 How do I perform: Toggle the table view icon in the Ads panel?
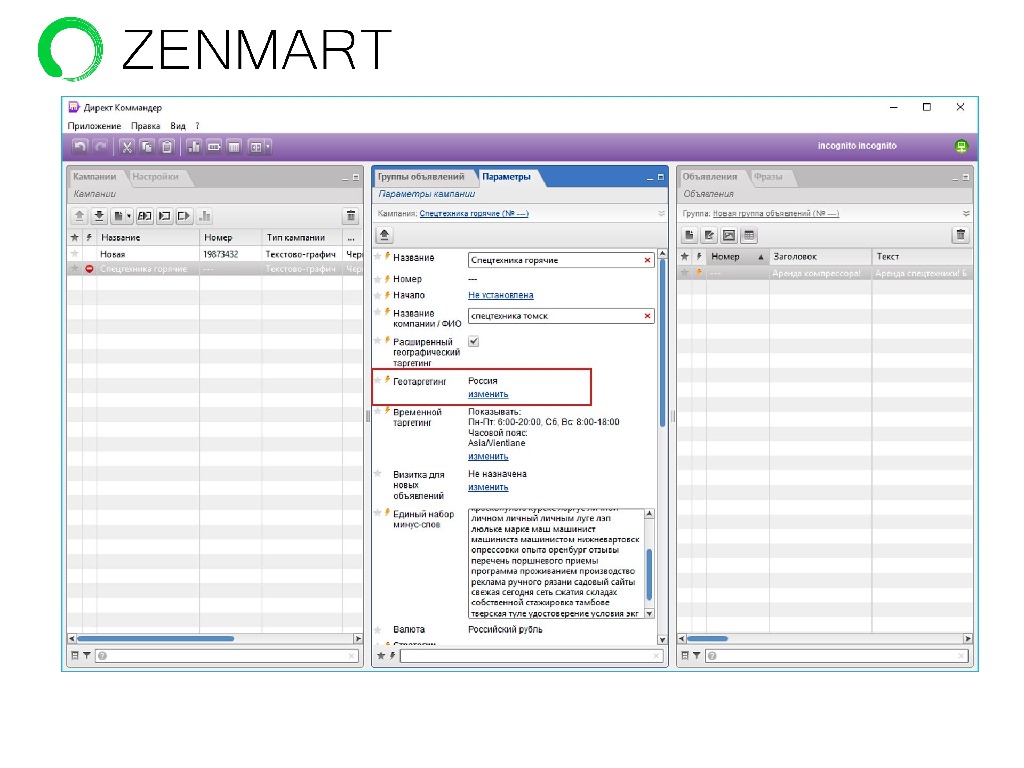[749, 235]
